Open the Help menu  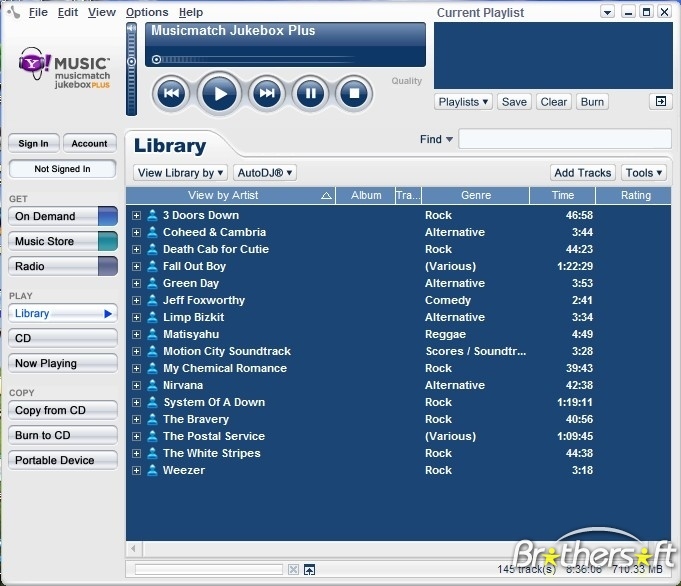pos(191,12)
